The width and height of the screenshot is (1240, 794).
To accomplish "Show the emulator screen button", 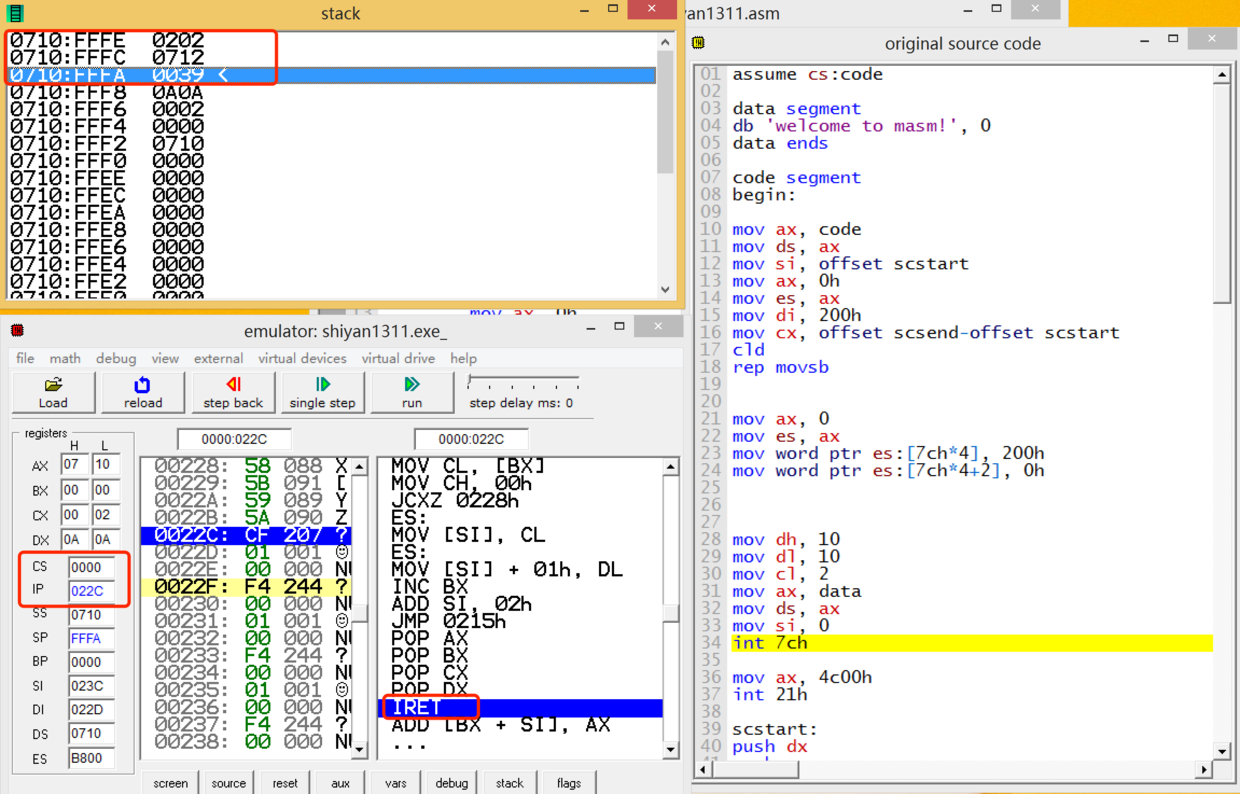I will pos(170,783).
